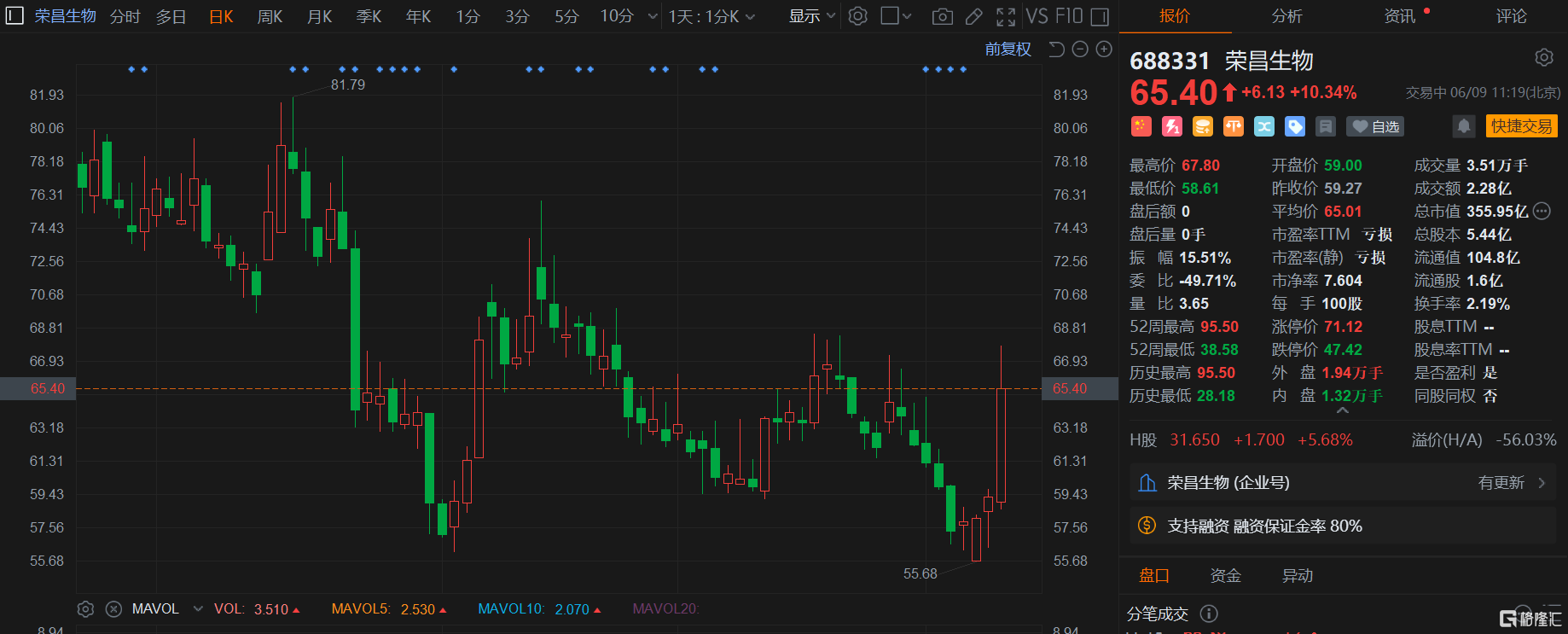
Task: Zoom in chart with plus icon
Action: point(1104,49)
